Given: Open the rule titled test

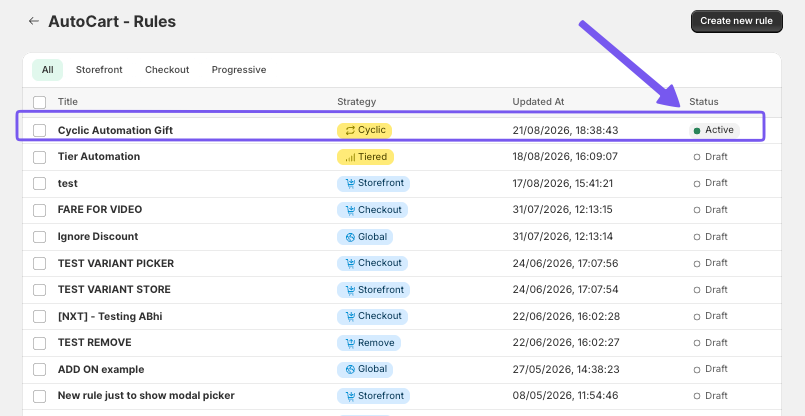Looking at the screenshot, I should [68, 183].
